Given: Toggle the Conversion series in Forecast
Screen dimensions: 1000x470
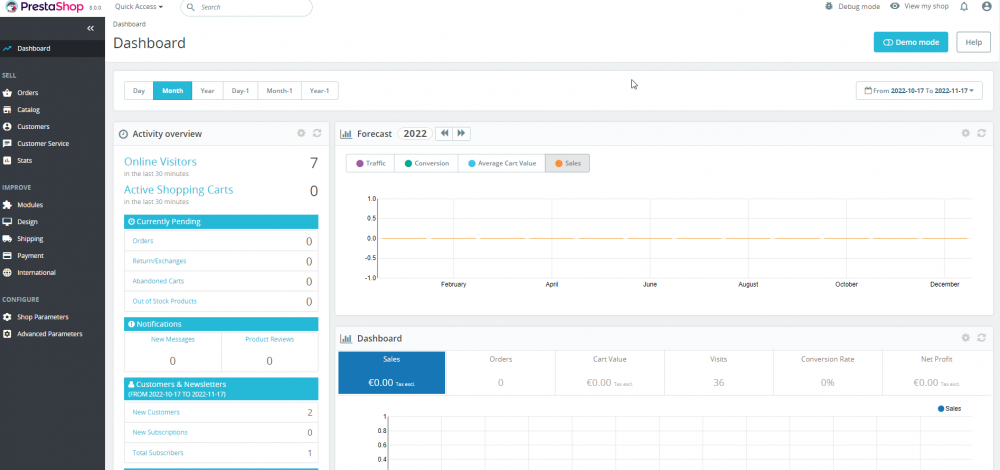Looking at the screenshot, I should coord(426,163).
